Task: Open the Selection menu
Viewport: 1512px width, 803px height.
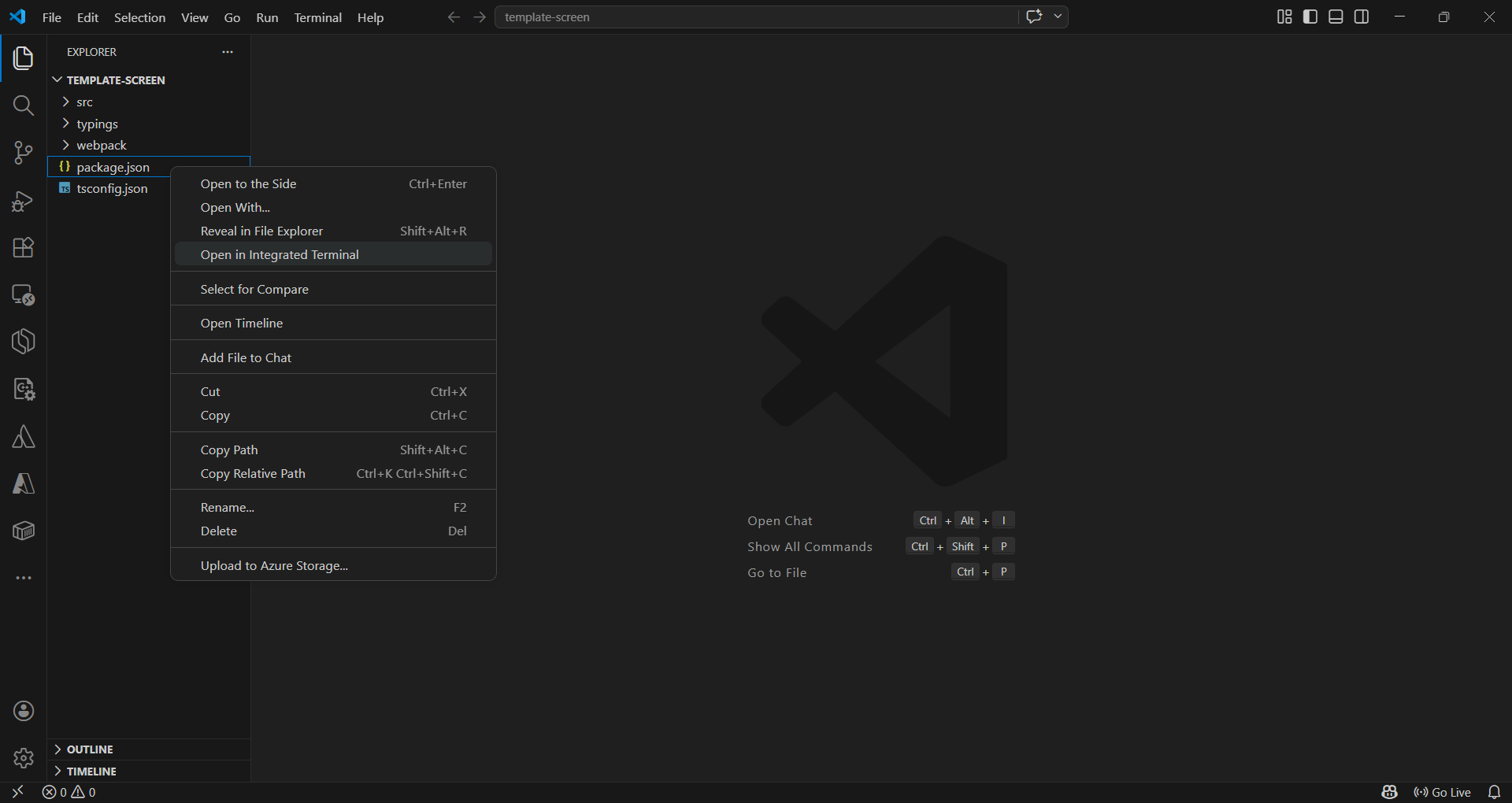Action: (x=139, y=17)
